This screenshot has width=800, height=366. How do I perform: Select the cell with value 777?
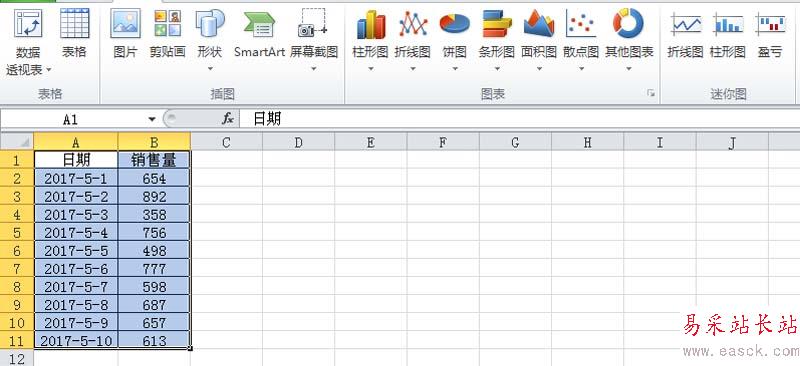coord(155,269)
